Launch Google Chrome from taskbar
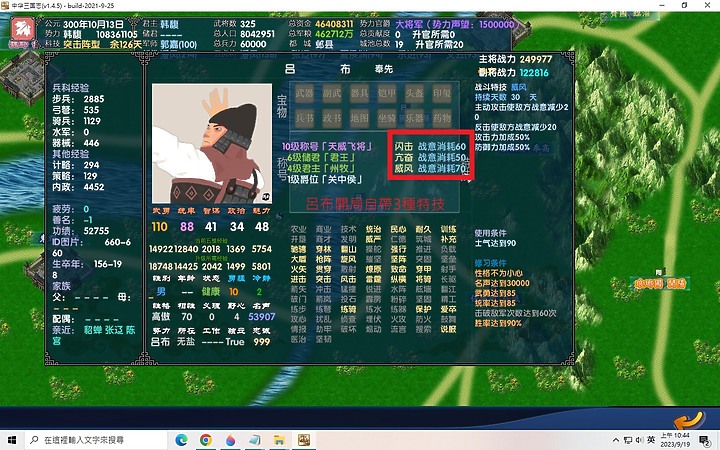This screenshot has height=450, width=720. 206,440
